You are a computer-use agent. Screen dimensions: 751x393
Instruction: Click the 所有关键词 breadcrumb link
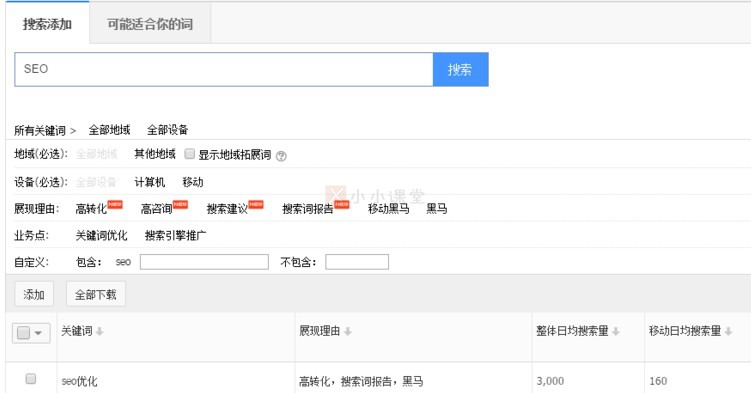[x=40, y=130]
